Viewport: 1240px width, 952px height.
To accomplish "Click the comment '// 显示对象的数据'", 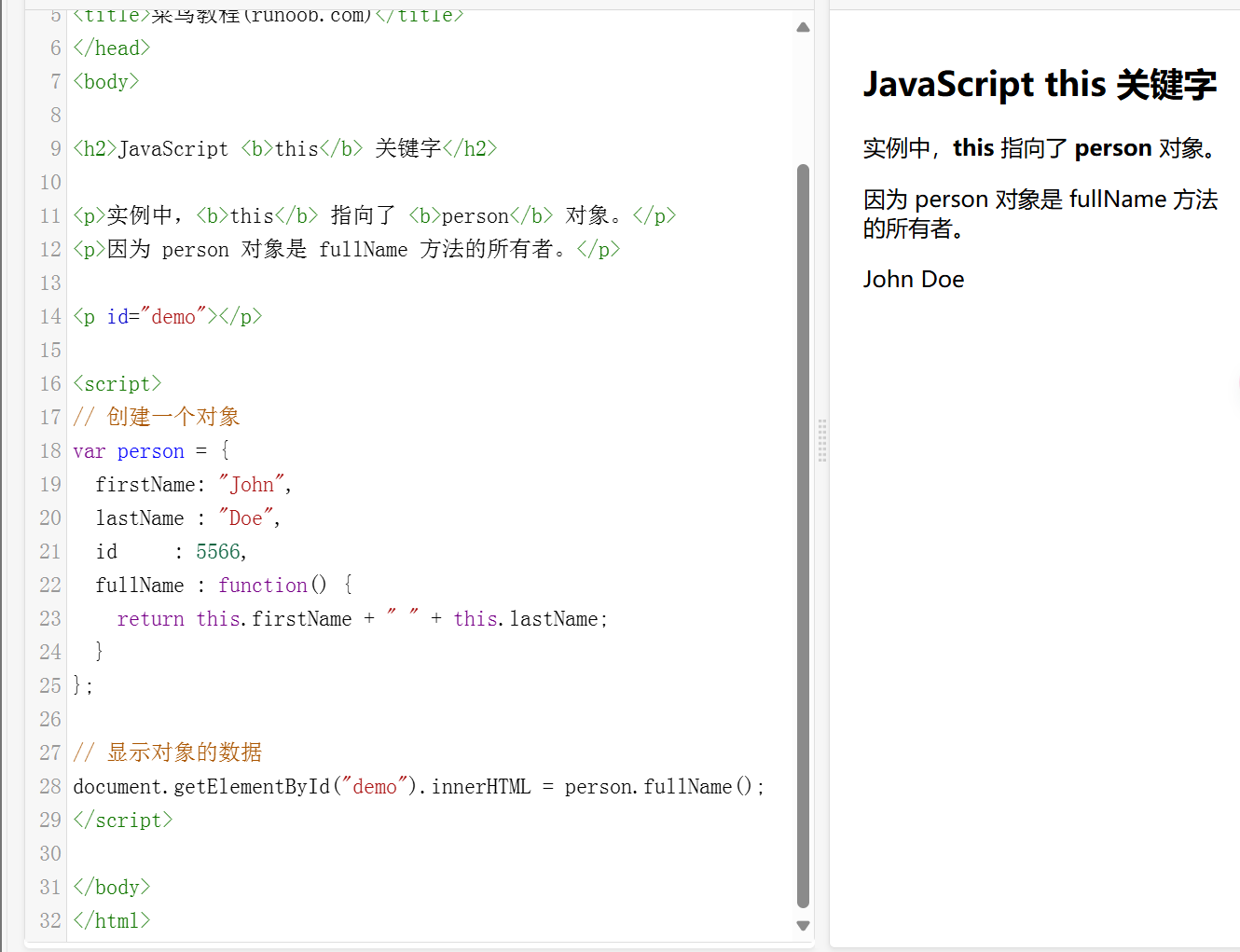I will (168, 752).
